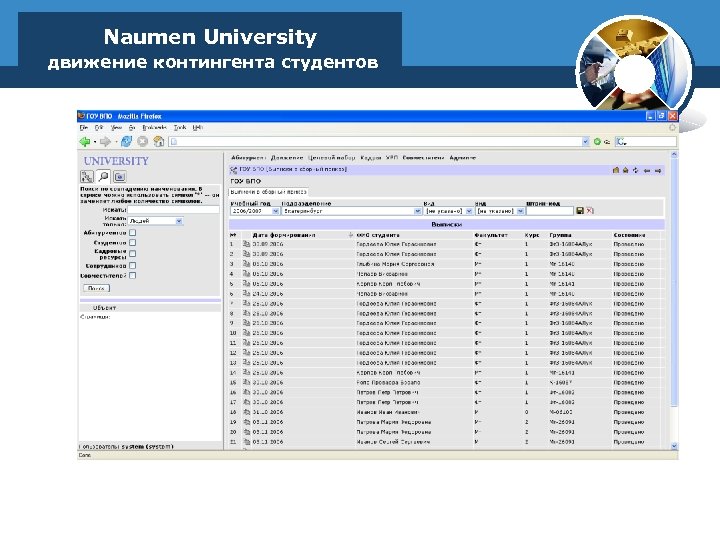
Task: Open the third sidebar tab icon under UNIVERSITY
Action: (119, 176)
